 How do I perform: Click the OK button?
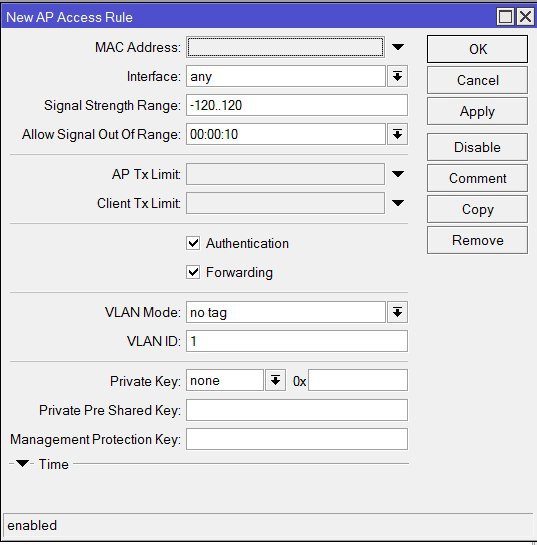(477, 49)
